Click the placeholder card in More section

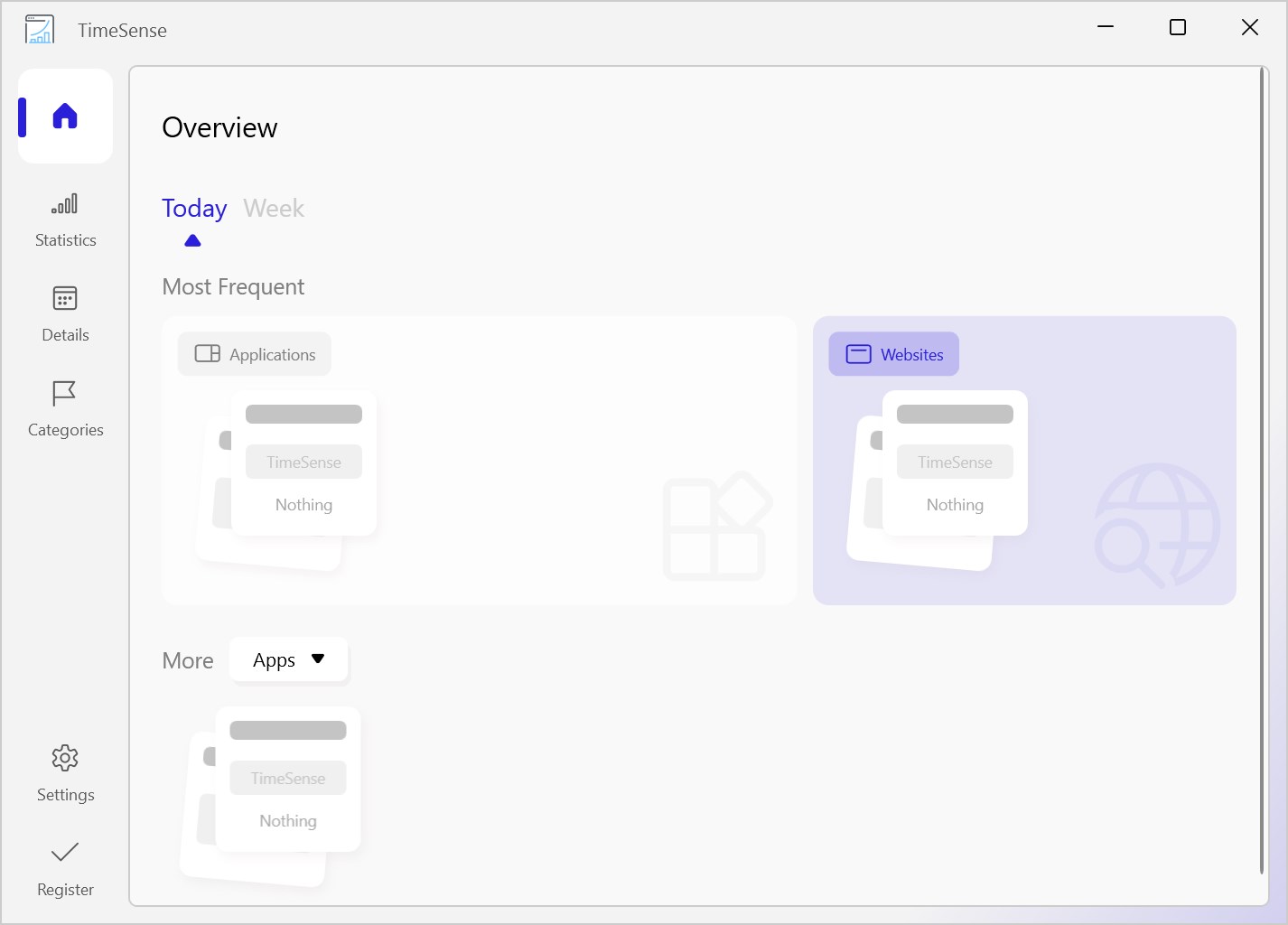pos(288,780)
